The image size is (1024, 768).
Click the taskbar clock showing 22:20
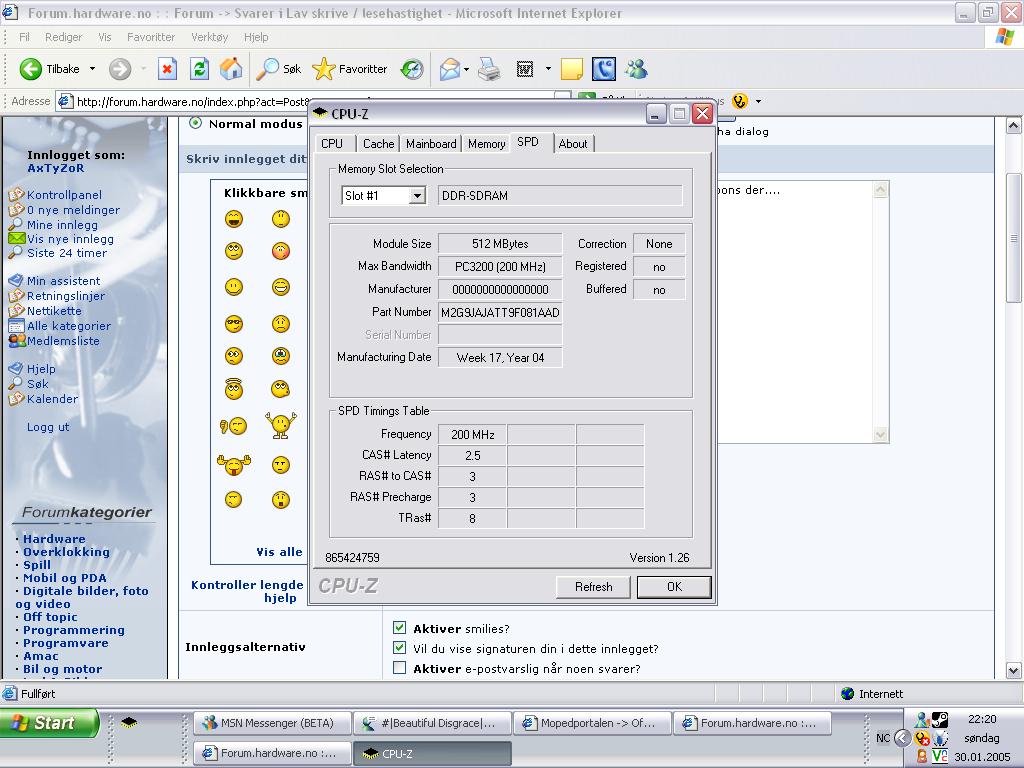pos(982,719)
